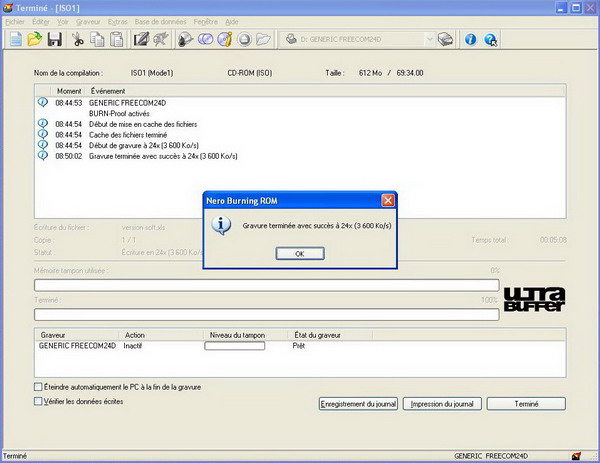
Task: Click the Paste clipboard icon
Action: point(116,39)
